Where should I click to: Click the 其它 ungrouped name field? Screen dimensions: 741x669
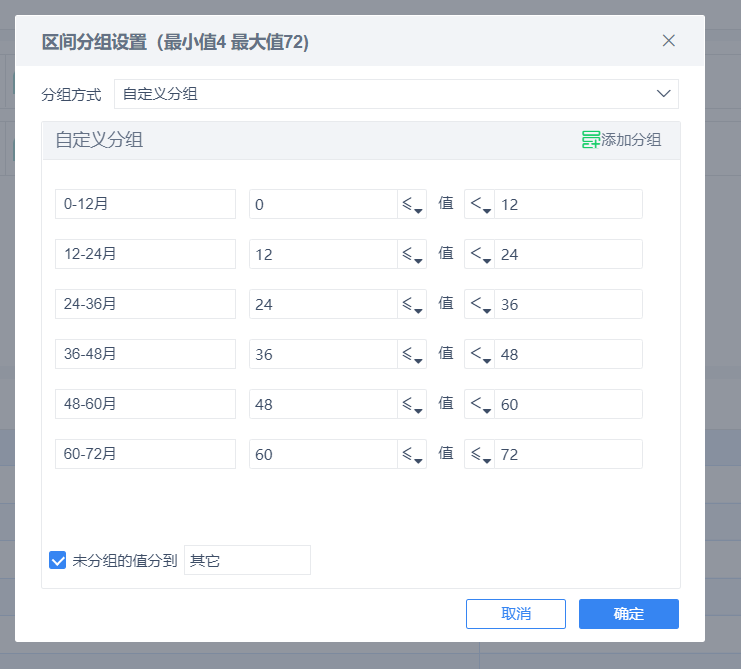[247, 560]
